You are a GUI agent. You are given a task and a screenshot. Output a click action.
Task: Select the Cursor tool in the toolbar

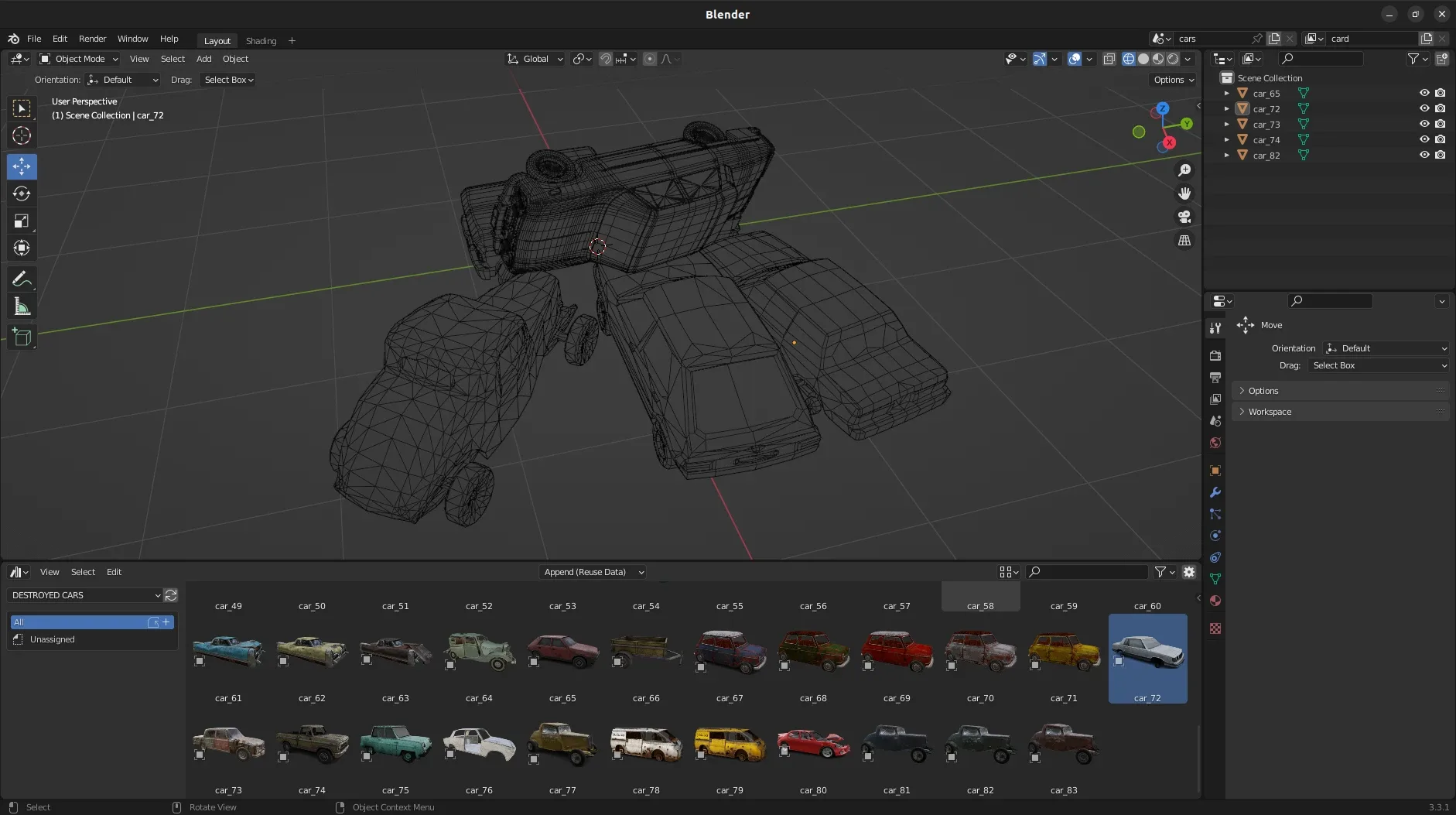tap(22, 136)
